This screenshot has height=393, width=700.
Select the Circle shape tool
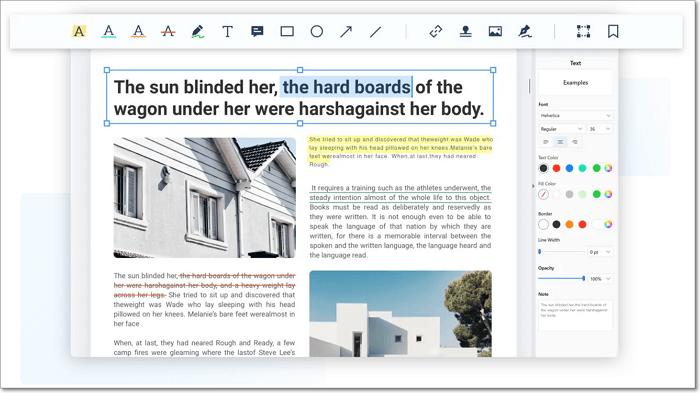317,31
